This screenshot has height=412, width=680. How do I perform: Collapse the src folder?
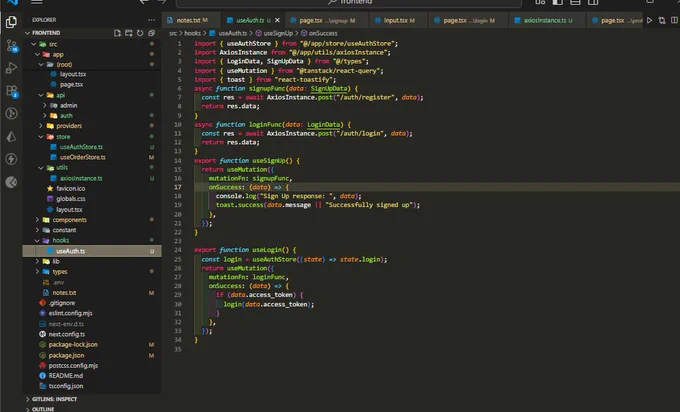pyautogui.click(x=33, y=44)
